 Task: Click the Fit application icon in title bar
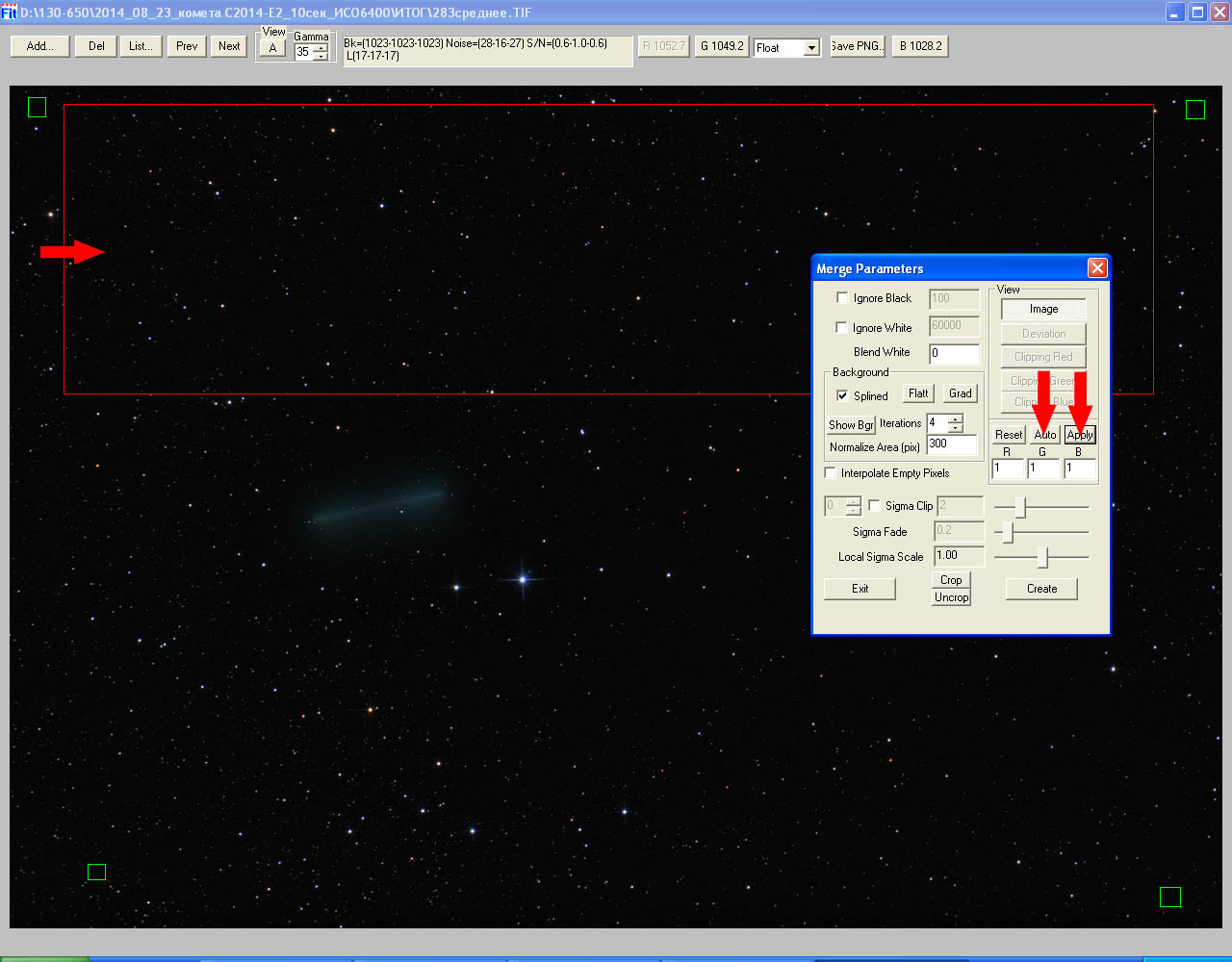click(x=9, y=13)
